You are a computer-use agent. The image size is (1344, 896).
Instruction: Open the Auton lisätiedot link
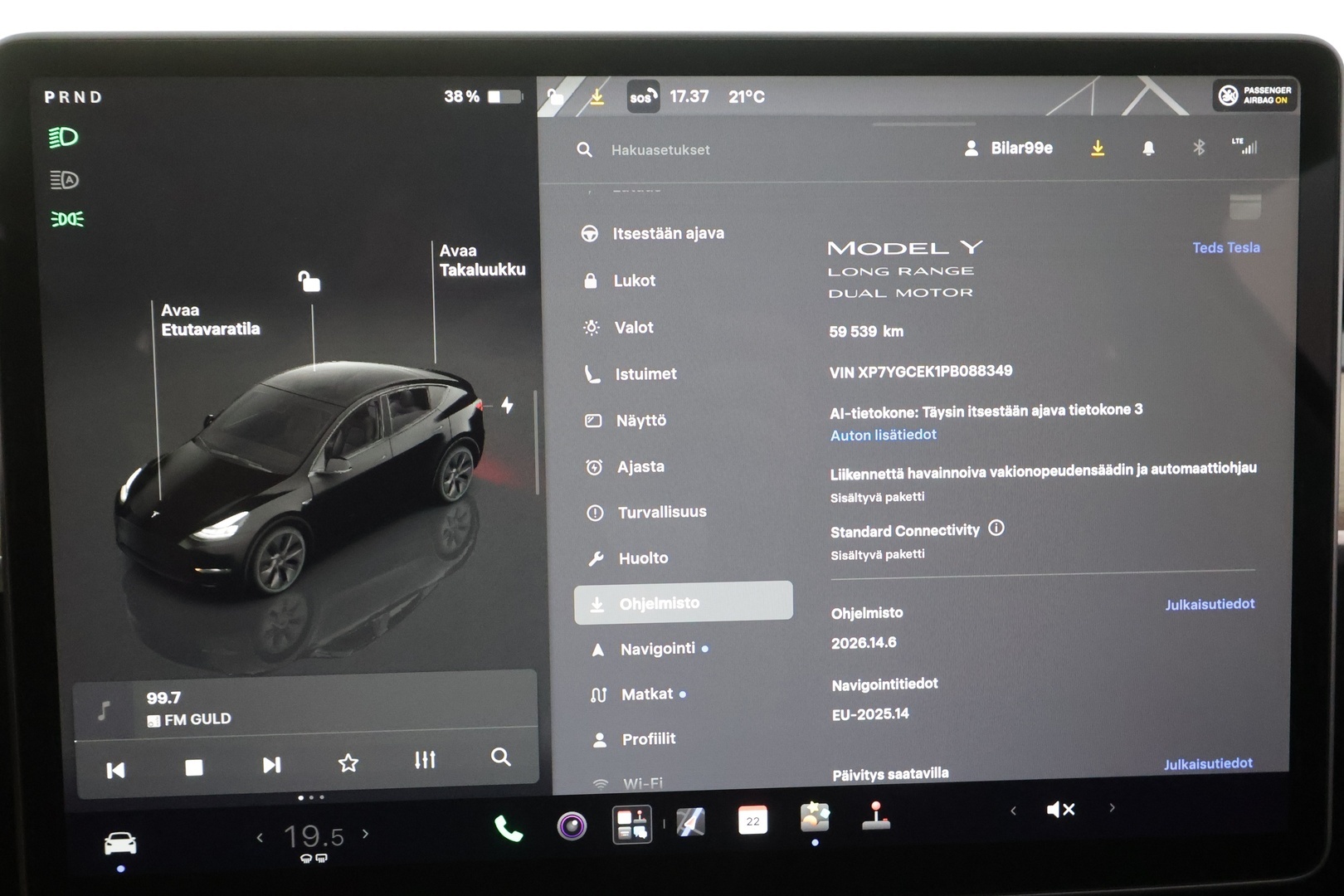click(x=883, y=435)
